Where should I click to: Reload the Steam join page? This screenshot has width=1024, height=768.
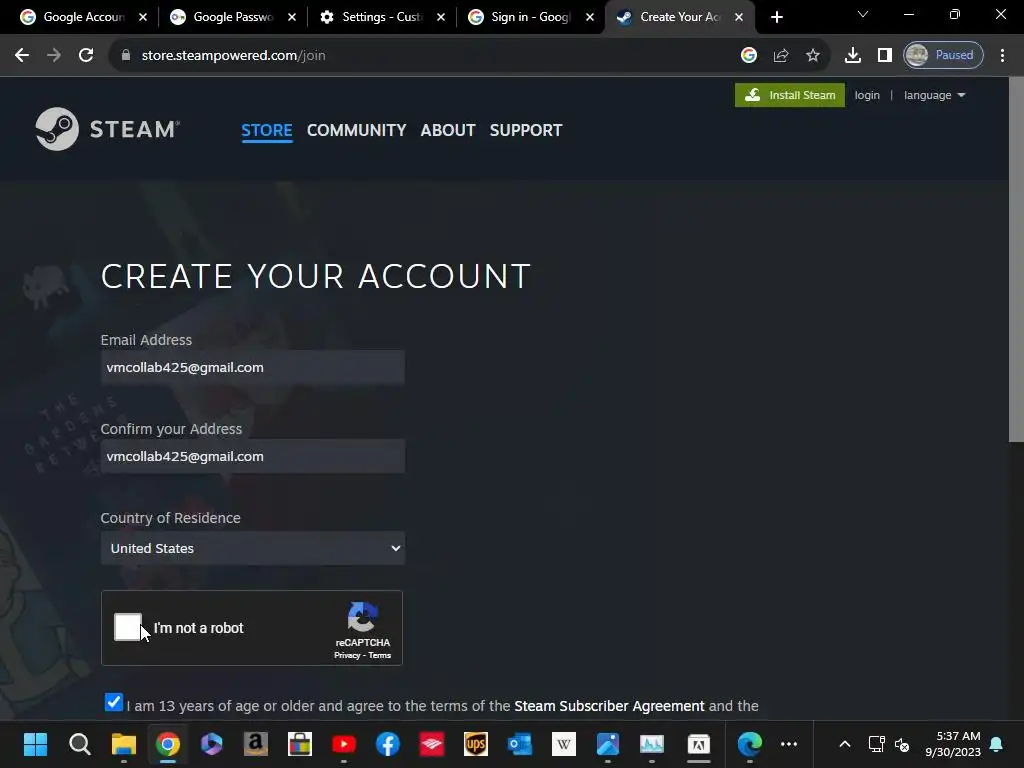tap(86, 56)
